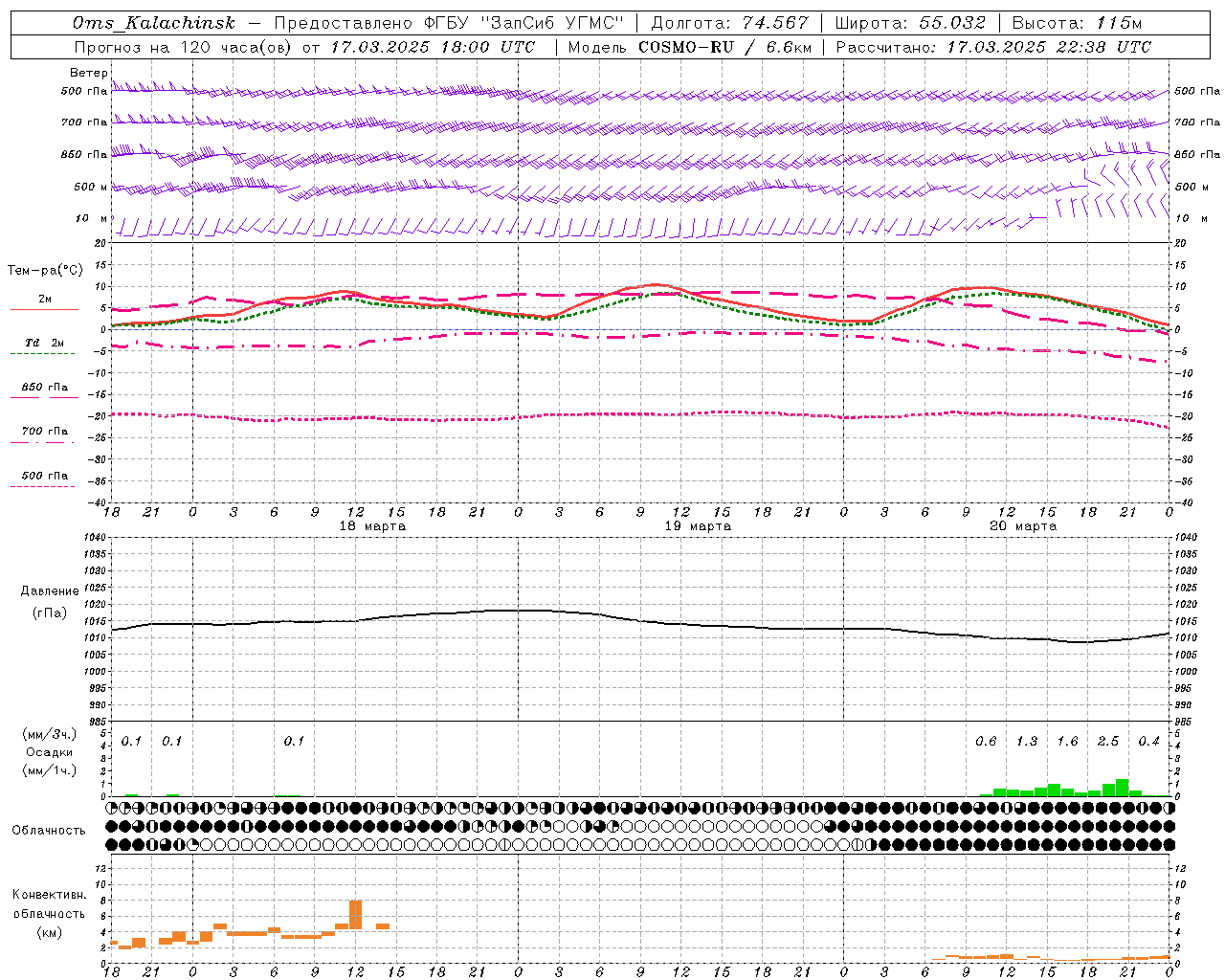The height and width of the screenshot is (980, 1225).
Task: Click the 2.5 precipitation amount value
Action: (x=1108, y=742)
